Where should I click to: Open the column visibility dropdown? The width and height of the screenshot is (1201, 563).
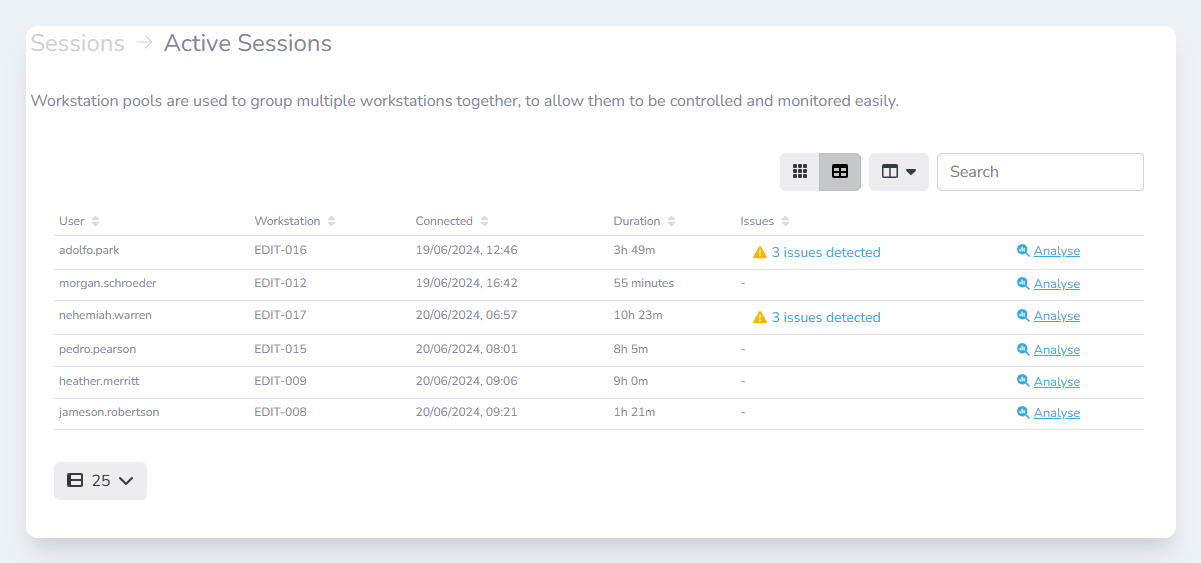(898, 172)
